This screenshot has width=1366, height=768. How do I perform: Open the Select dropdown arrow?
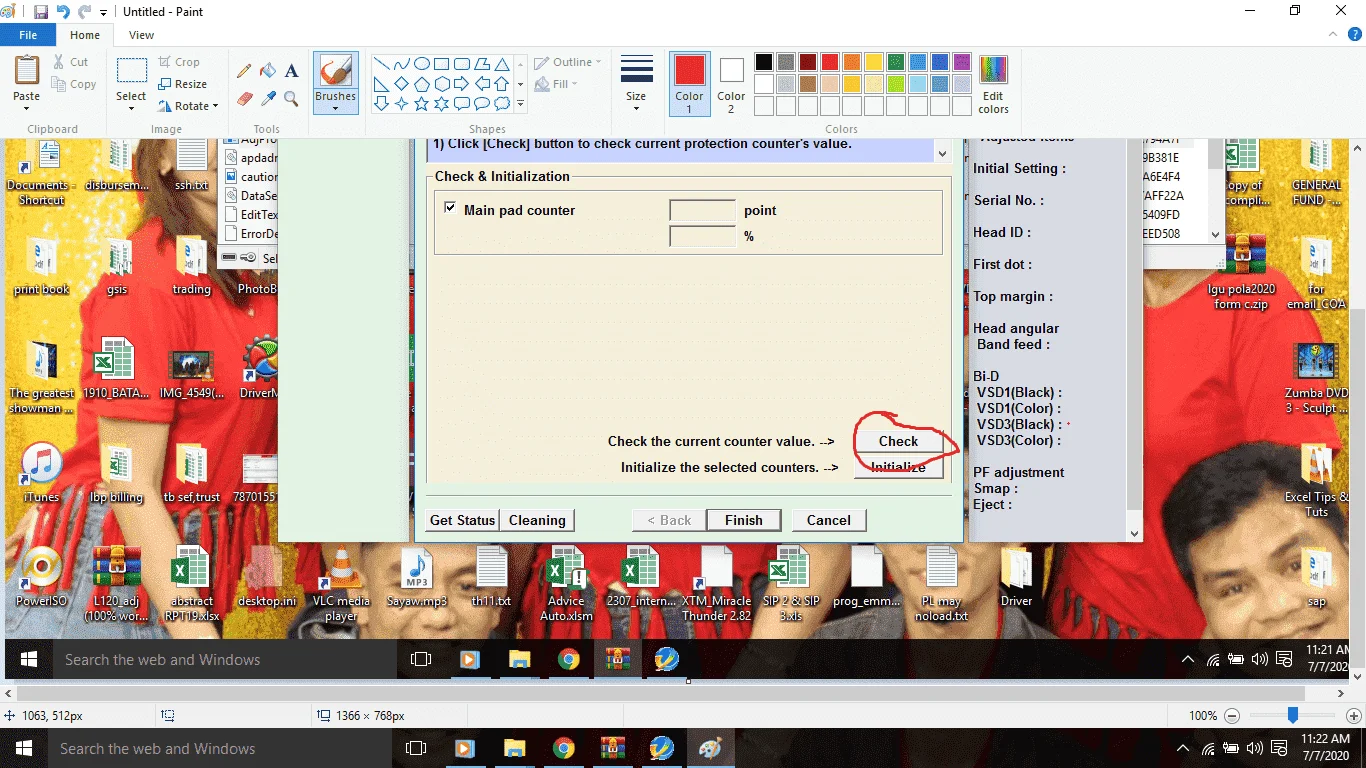[x=131, y=108]
